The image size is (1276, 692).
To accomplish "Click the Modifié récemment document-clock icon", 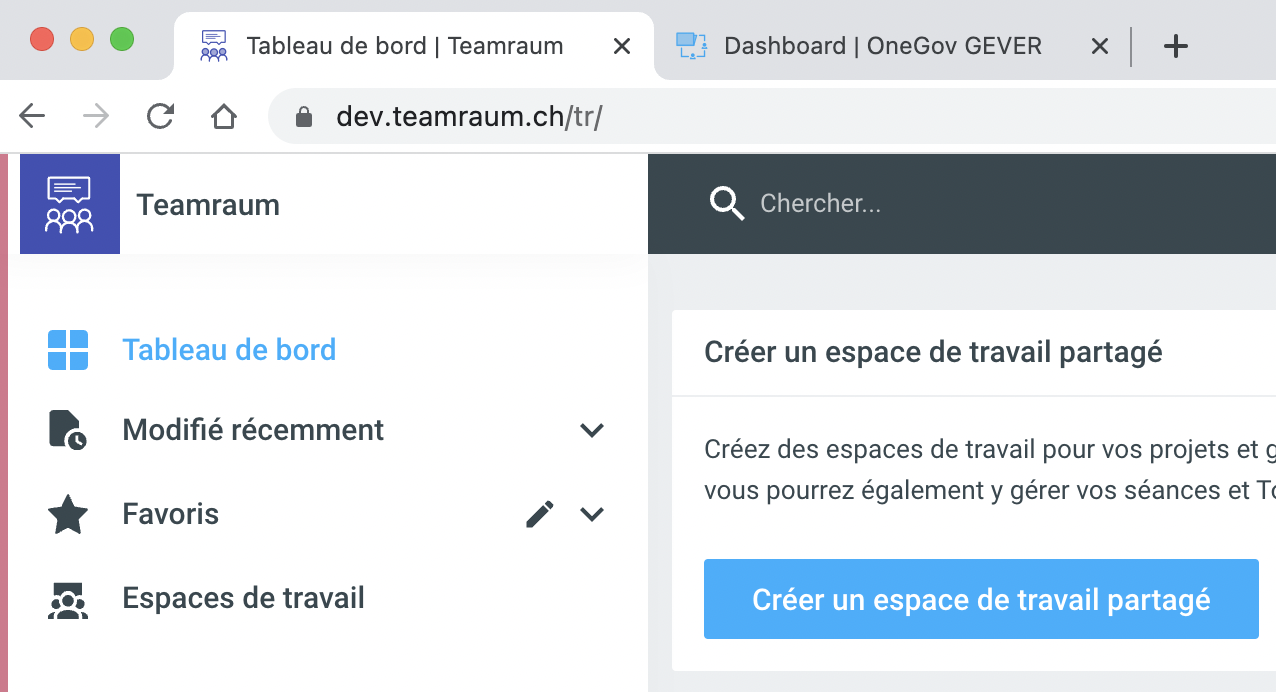I will [68, 430].
